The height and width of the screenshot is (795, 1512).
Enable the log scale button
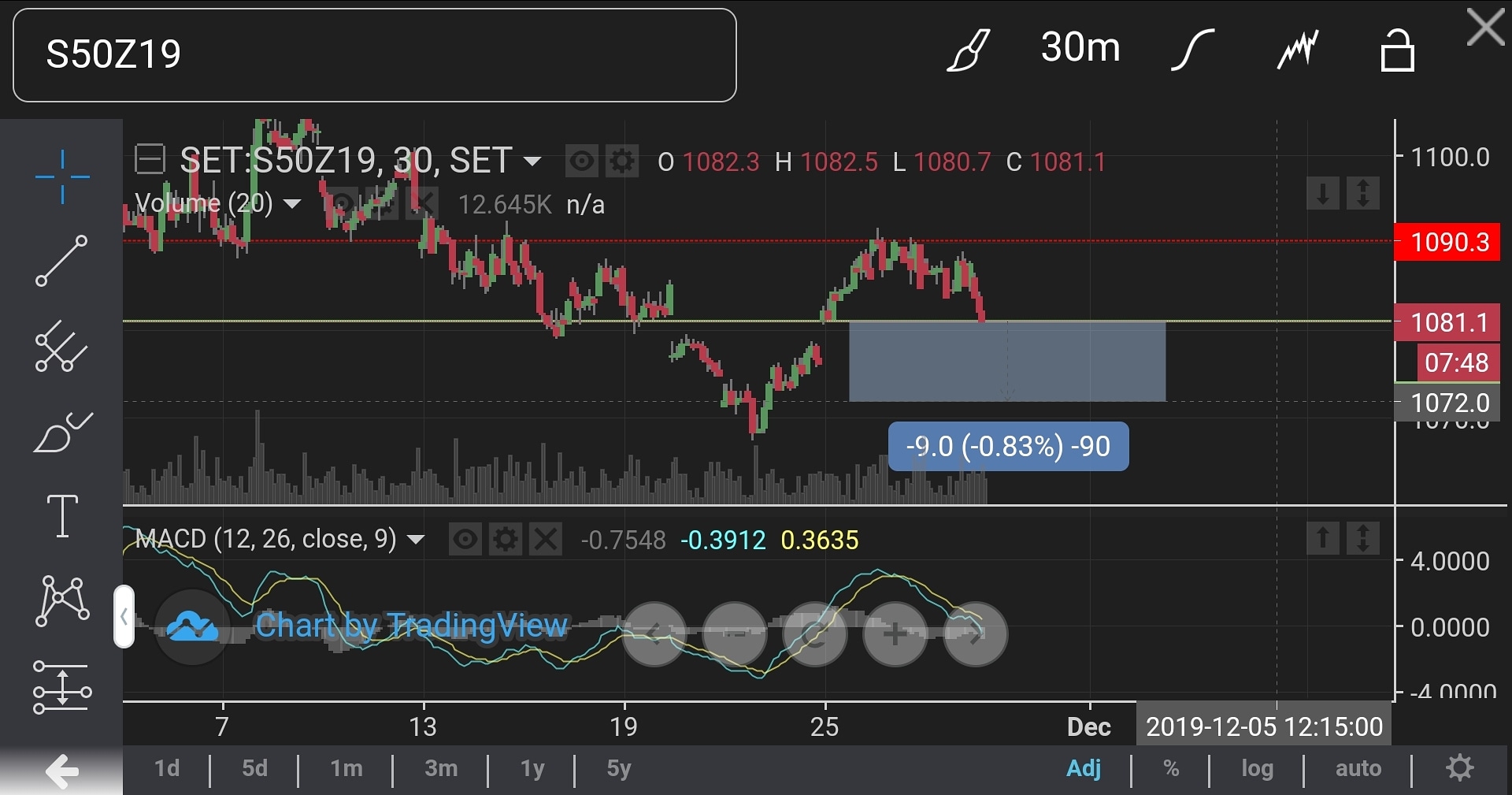(x=1257, y=768)
